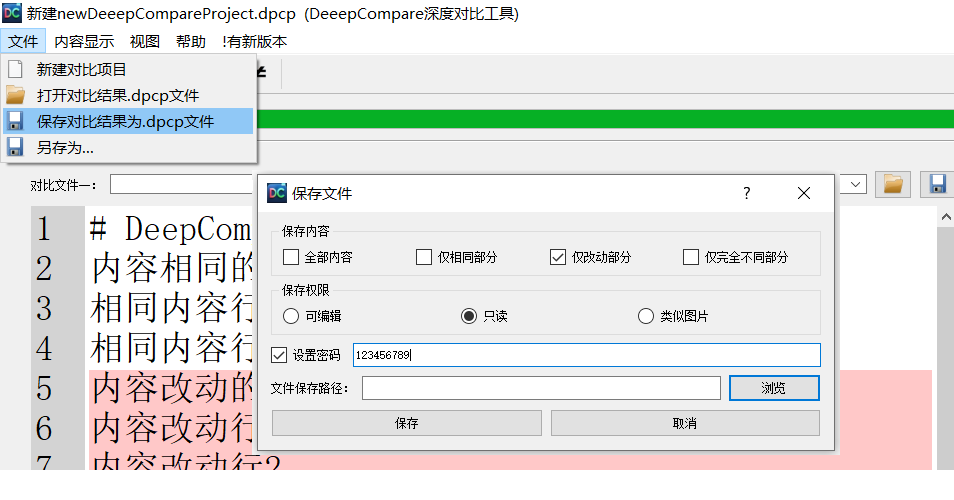Click the green progress bar
This screenshot has width=954, height=500.
click(x=600, y=119)
